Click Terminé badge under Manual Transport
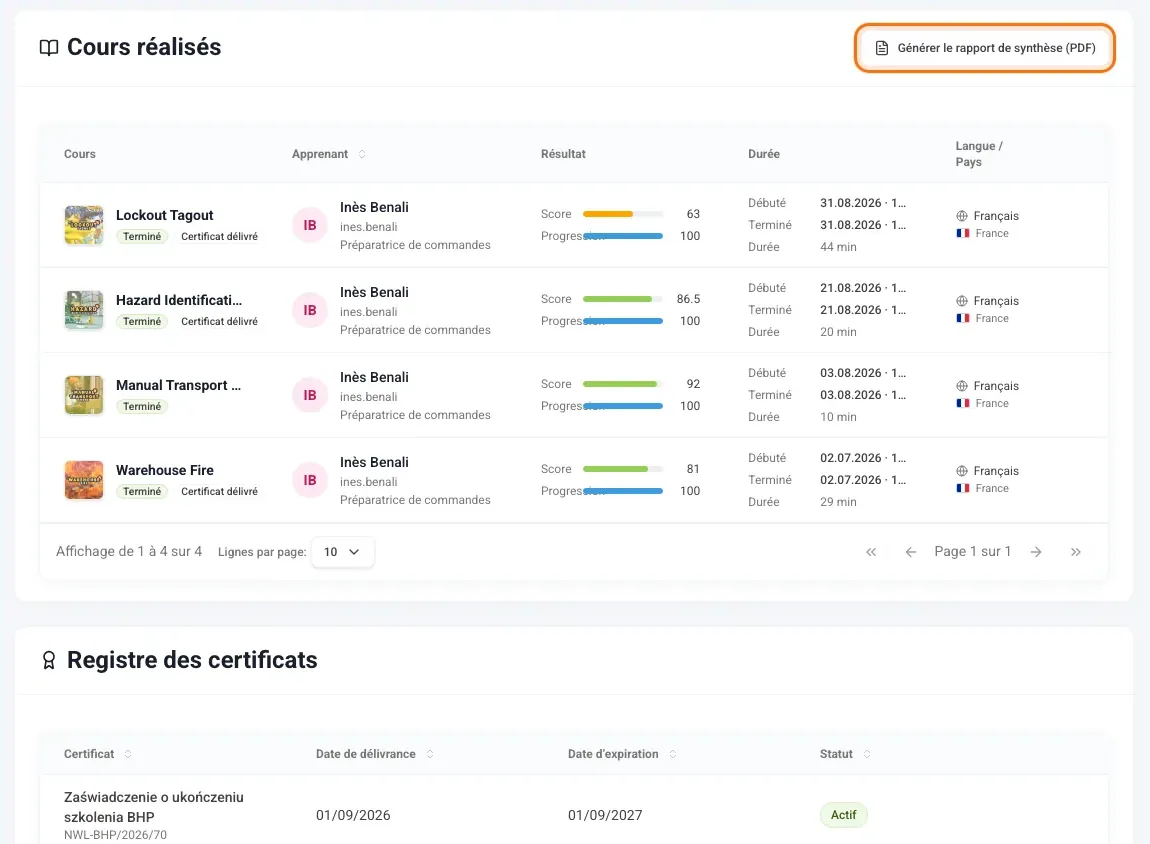This screenshot has width=1150, height=844. point(142,406)
